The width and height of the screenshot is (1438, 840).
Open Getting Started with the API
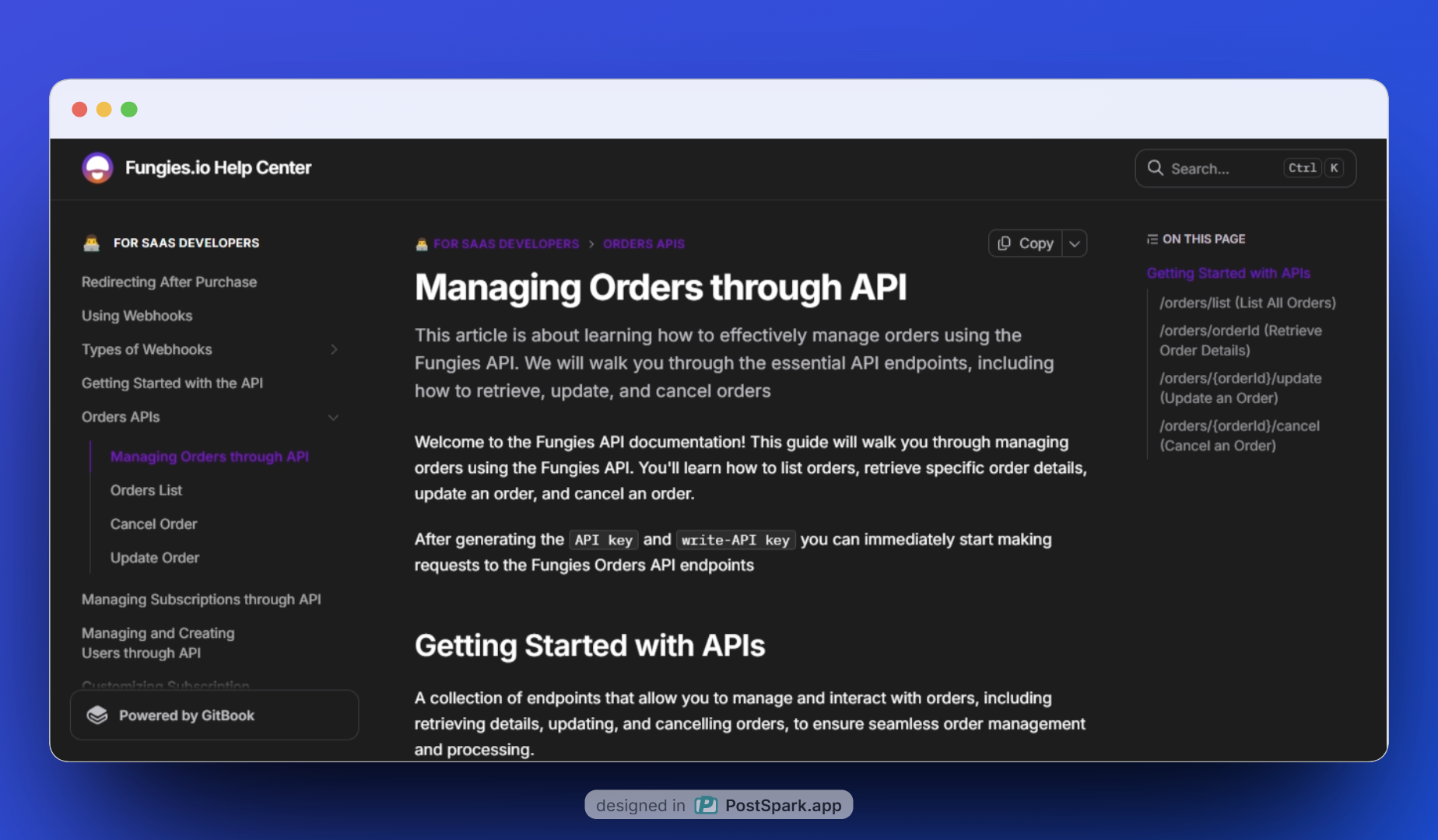pos(172,383)
